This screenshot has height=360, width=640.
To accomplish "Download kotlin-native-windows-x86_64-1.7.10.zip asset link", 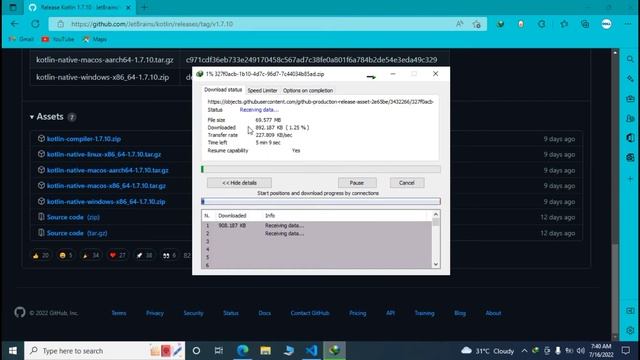I will point(106,202).
